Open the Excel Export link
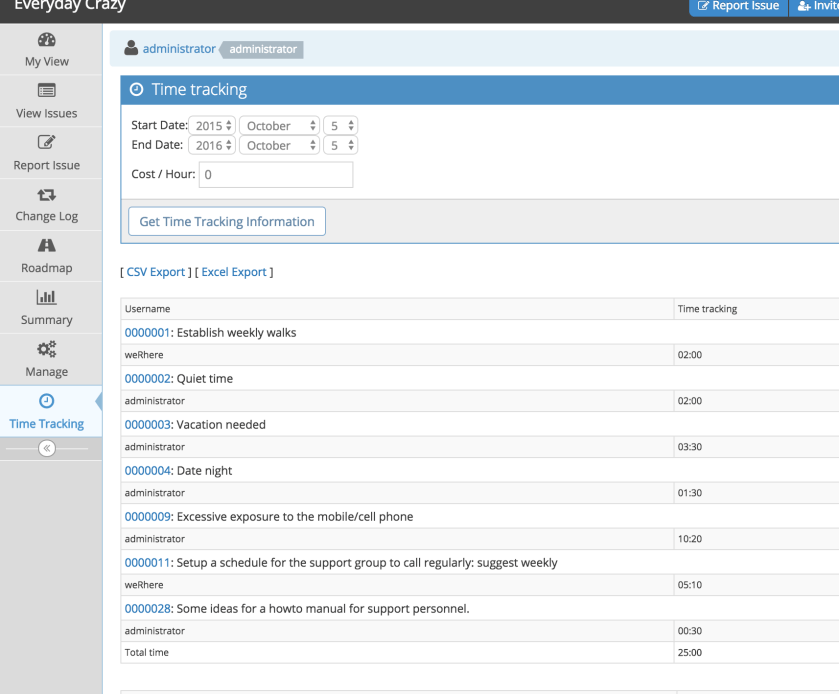This screenshot has height=694, width=839. click(x=233, y=271)
